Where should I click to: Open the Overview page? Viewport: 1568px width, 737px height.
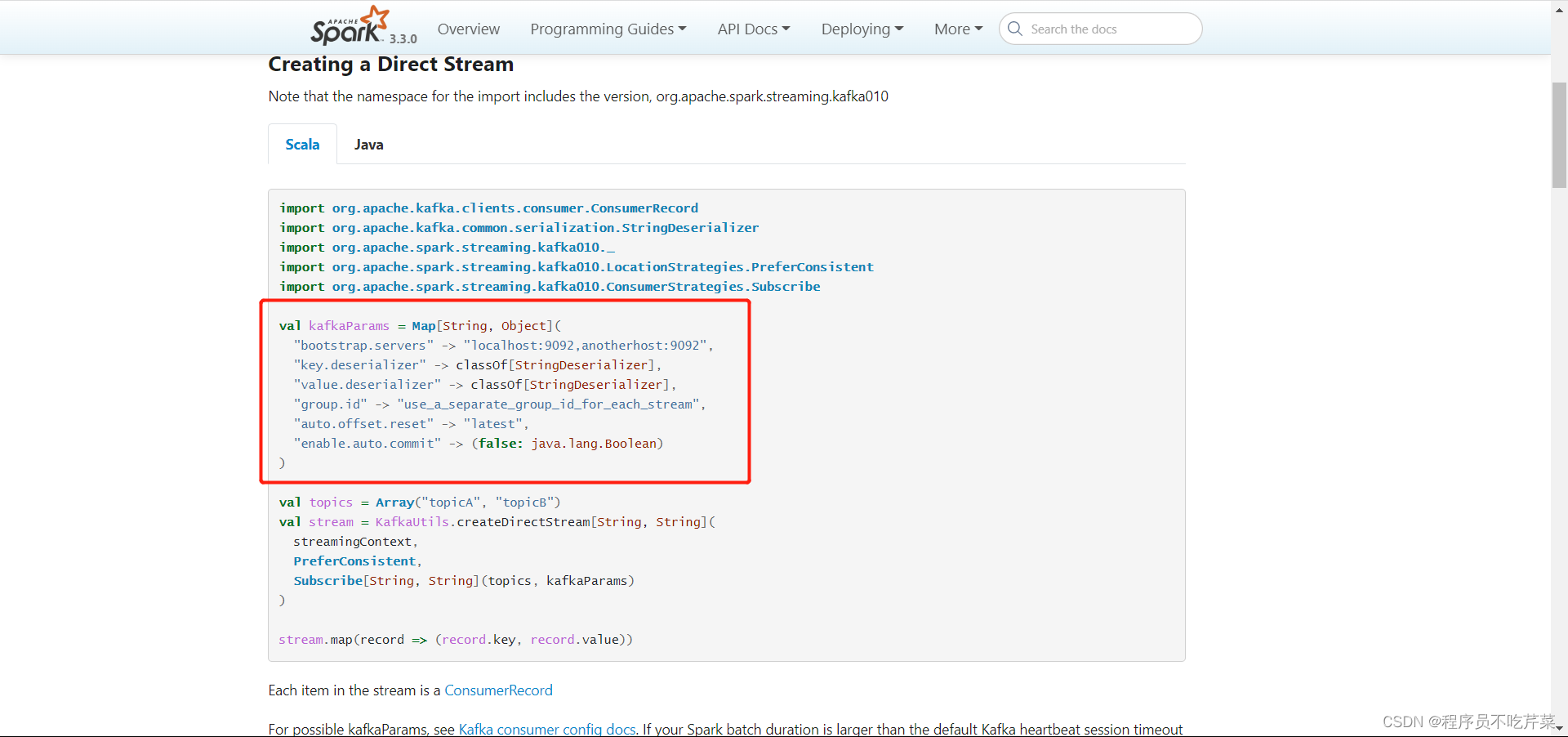[468, 29]
